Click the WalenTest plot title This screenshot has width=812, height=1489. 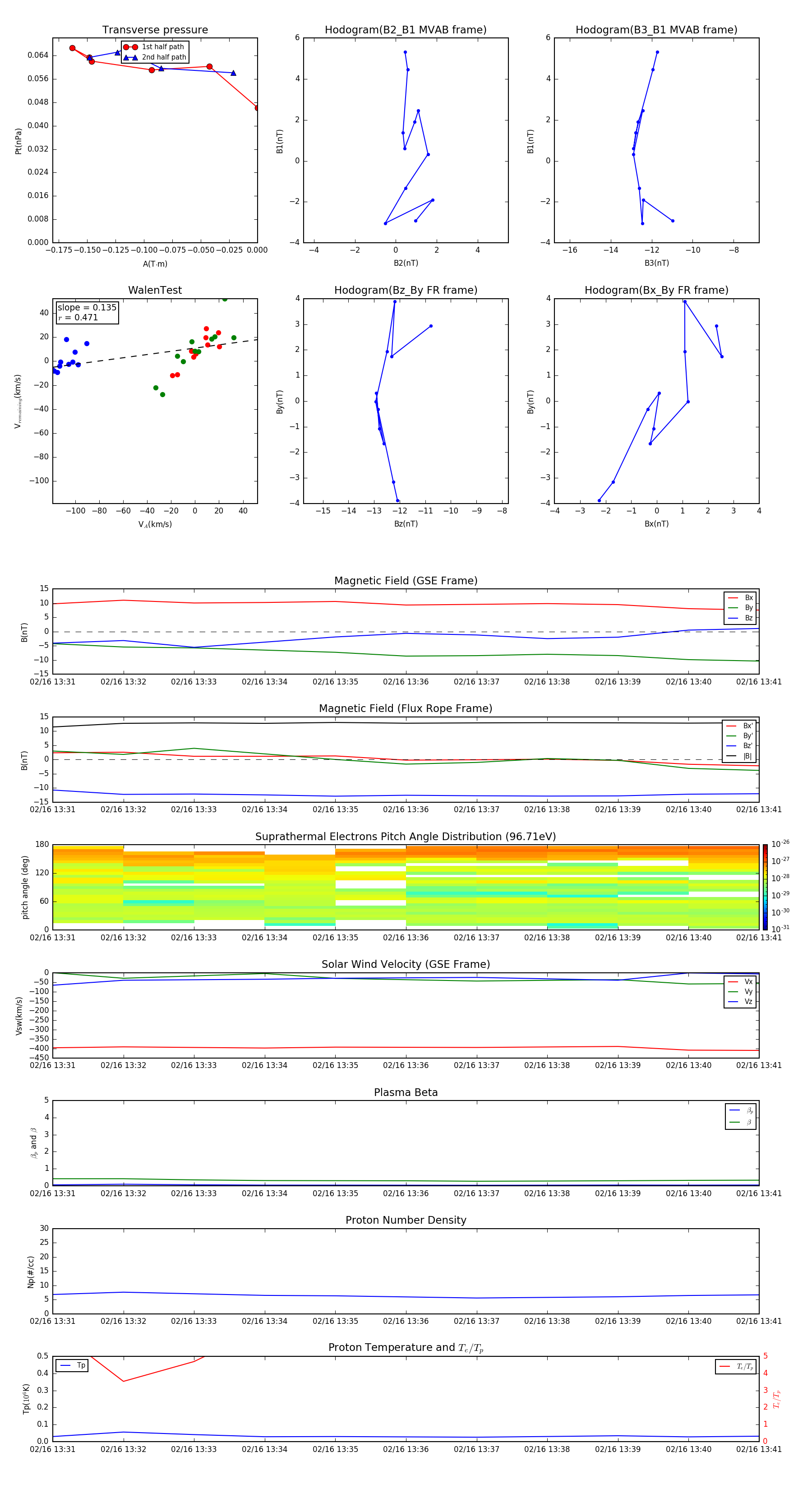[155, 290]
